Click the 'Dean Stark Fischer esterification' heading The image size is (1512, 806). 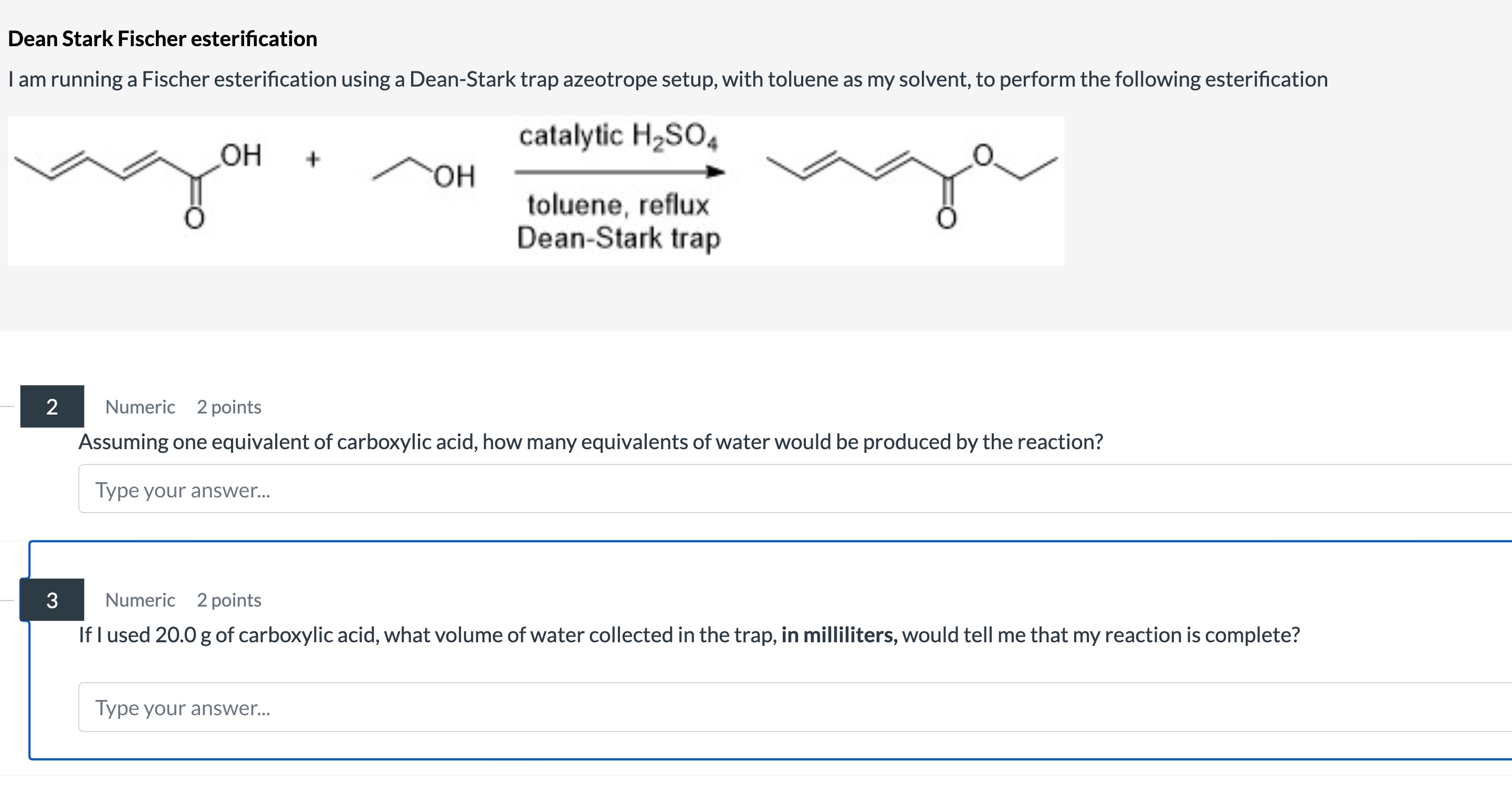click(x=163, y=39)
